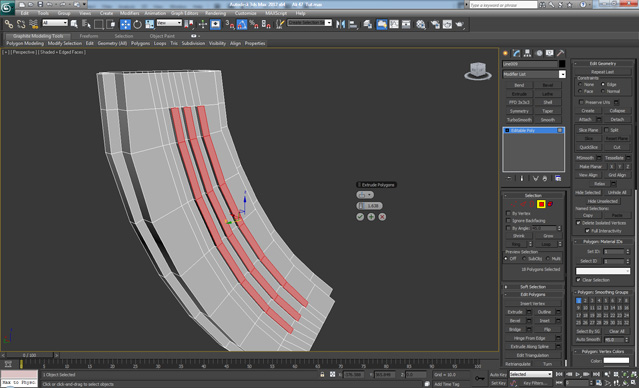Enable the By Angle checkbox
Viewport: 639px width, 388px height.
click(508, 228)
